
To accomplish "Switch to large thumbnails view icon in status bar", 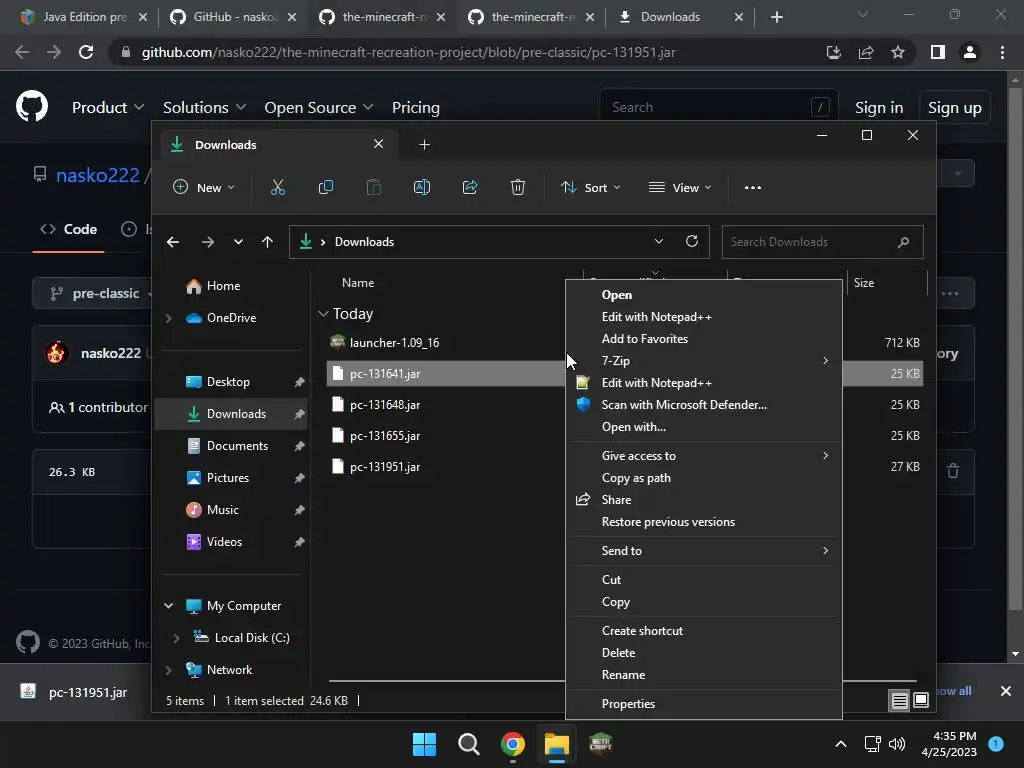I will (921, 701).
